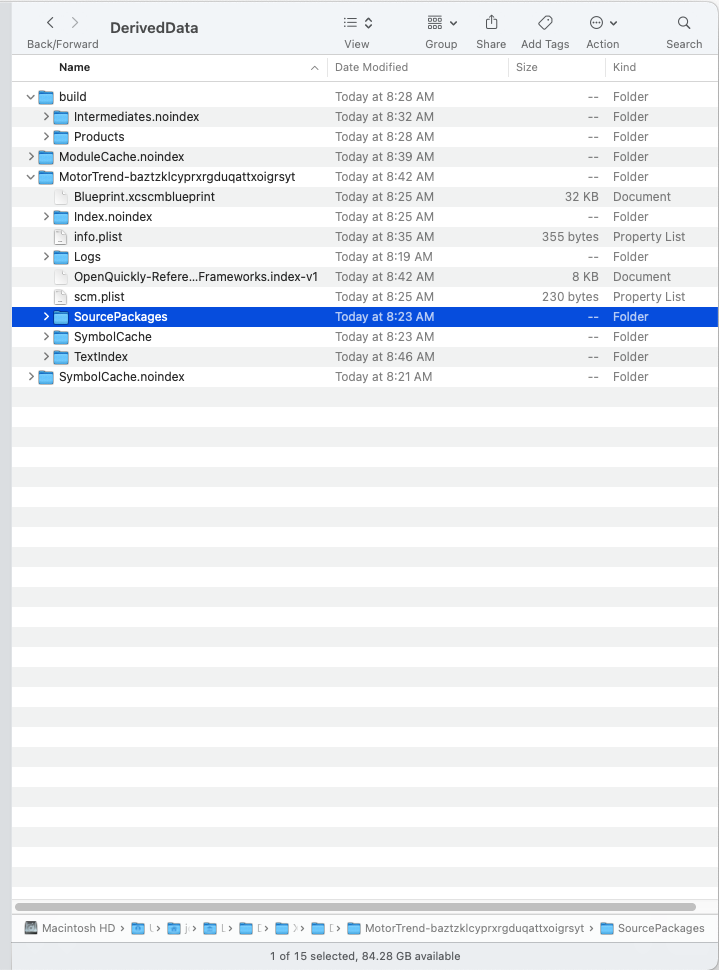Click the DerivedData window title
Screen dimensions: 719x970
[154, 28]
